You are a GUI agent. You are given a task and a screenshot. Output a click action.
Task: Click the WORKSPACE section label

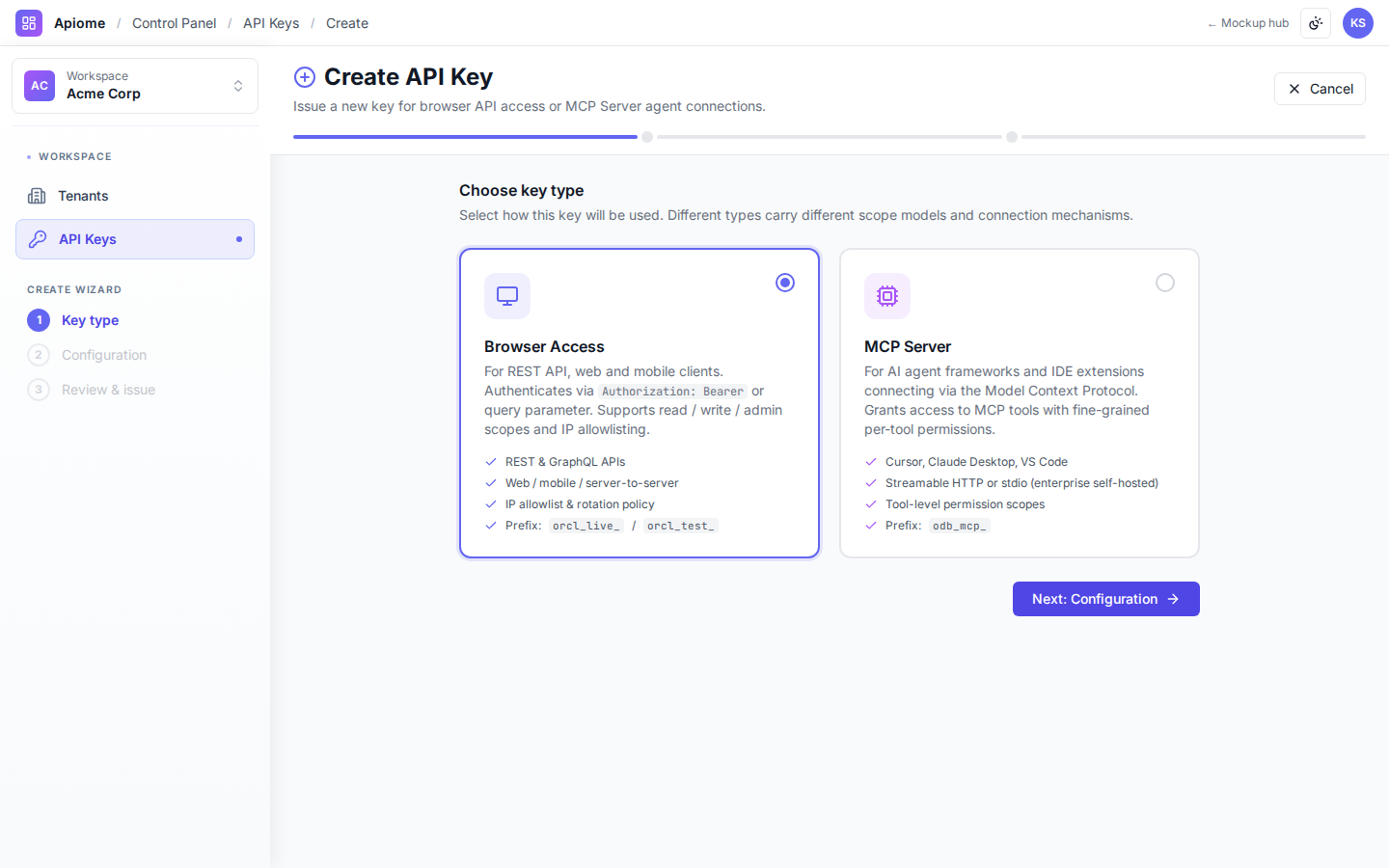click(x=75, y=156)
